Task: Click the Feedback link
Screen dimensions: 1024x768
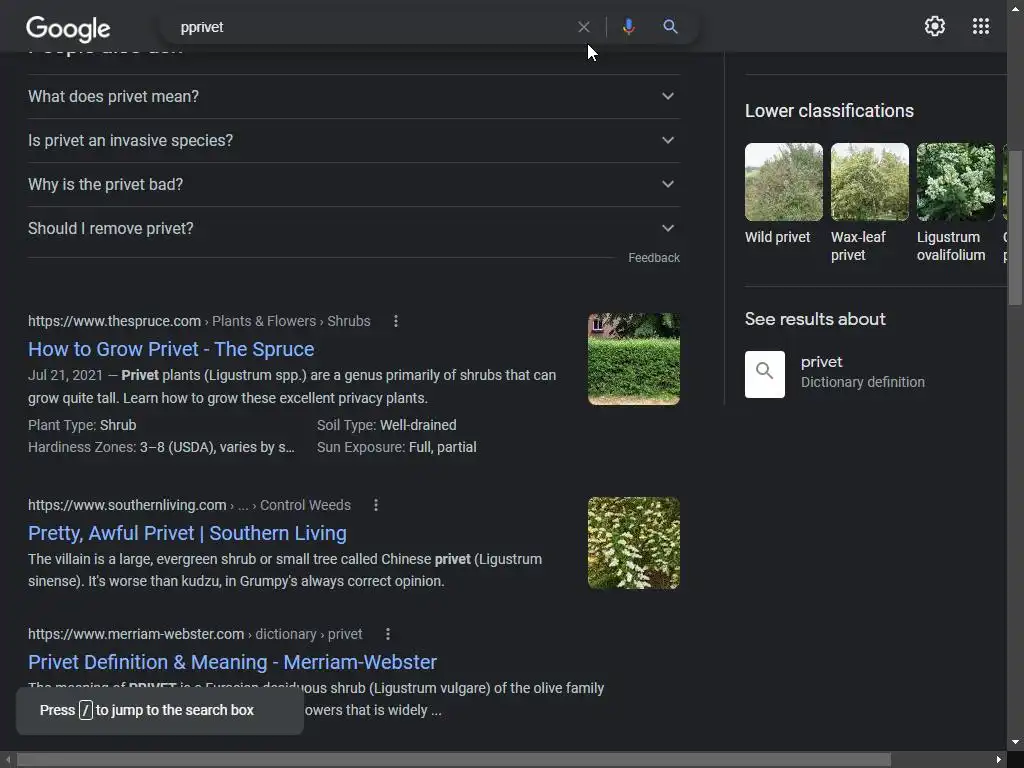Action: (x=654, y=258)
